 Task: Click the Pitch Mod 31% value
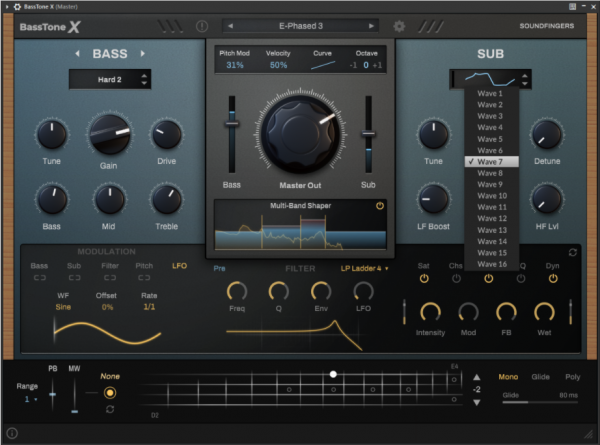tap(235, 65)
